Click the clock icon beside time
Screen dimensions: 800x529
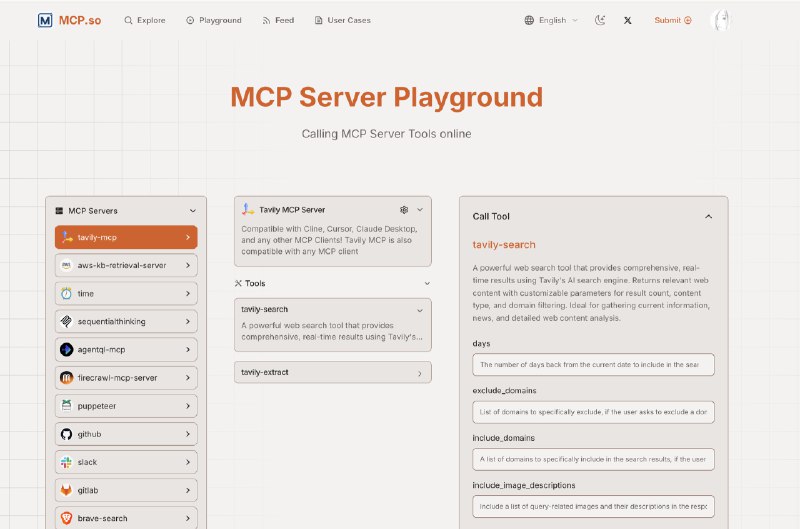click(66, 293)
